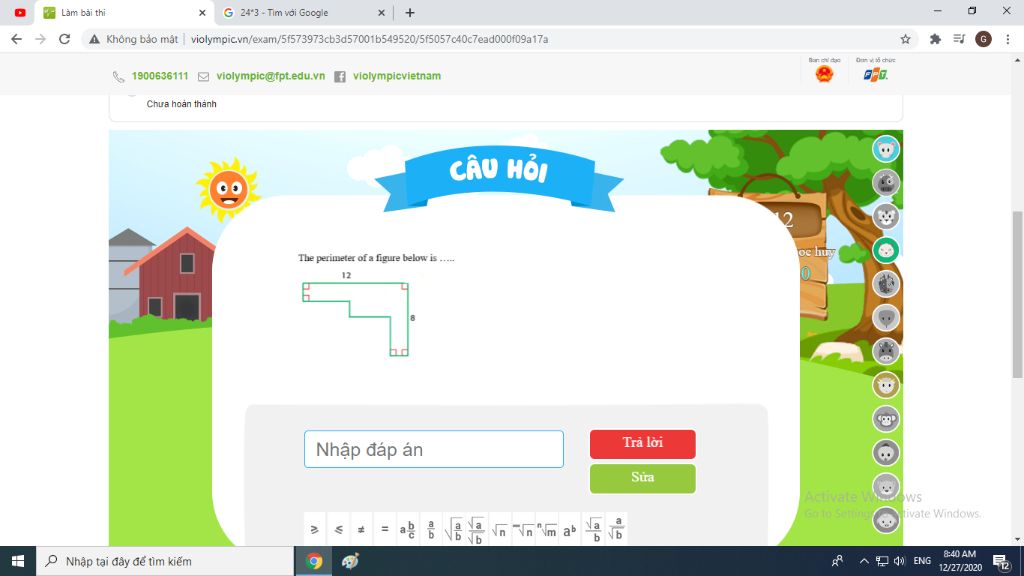This screenshot has height=576, width=1024.
Task: Click the FPT organizer logo
Action: coord(875,74)
